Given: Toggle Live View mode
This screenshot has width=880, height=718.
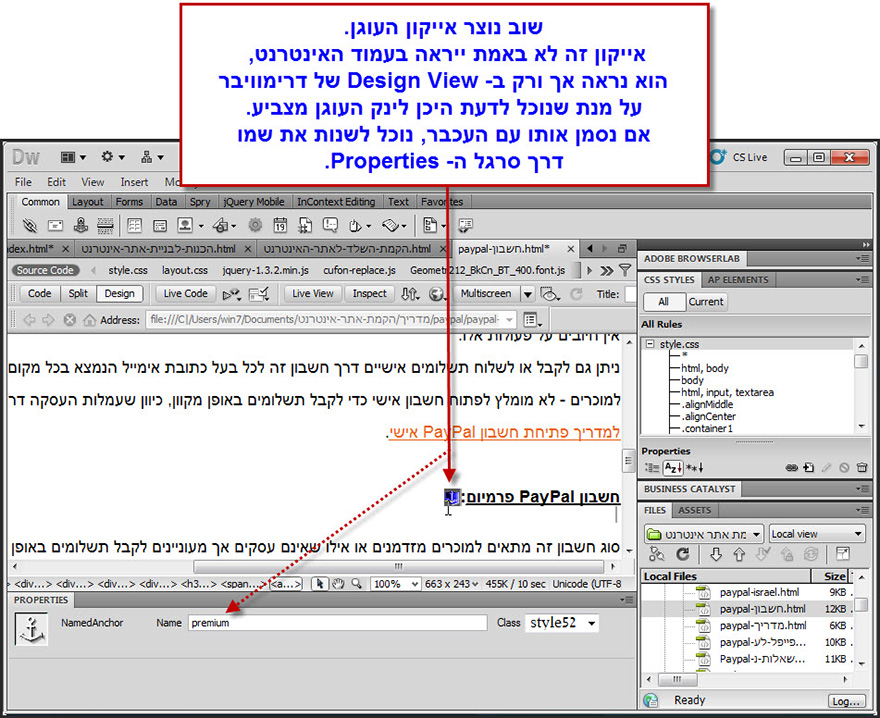Looking at the screenshot, I should [x=313, y=294].
